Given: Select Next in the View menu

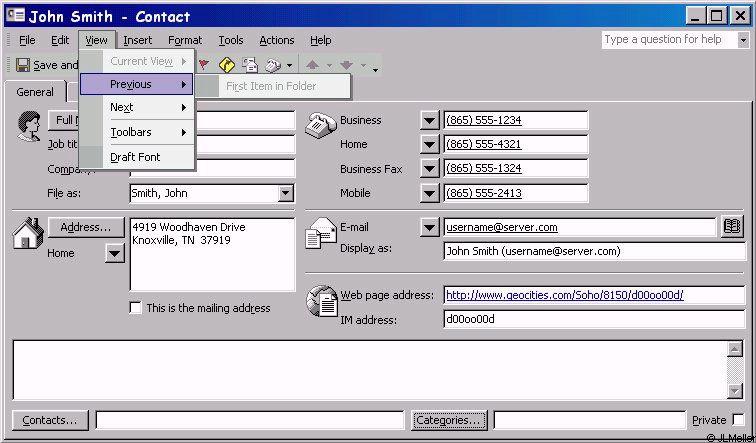Looking at the screenshot, I should pos(136,107).
